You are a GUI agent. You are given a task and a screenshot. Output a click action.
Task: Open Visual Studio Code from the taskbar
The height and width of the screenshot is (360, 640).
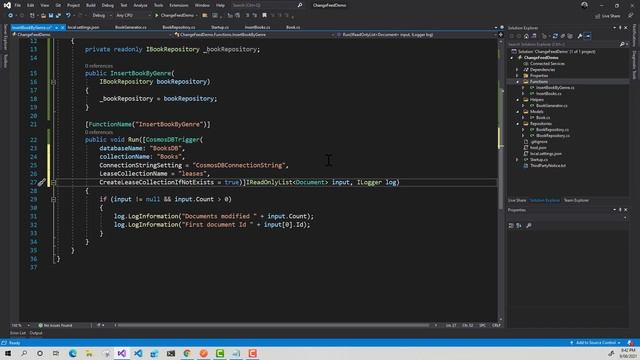pyautogui.click(x=138, y=353)
